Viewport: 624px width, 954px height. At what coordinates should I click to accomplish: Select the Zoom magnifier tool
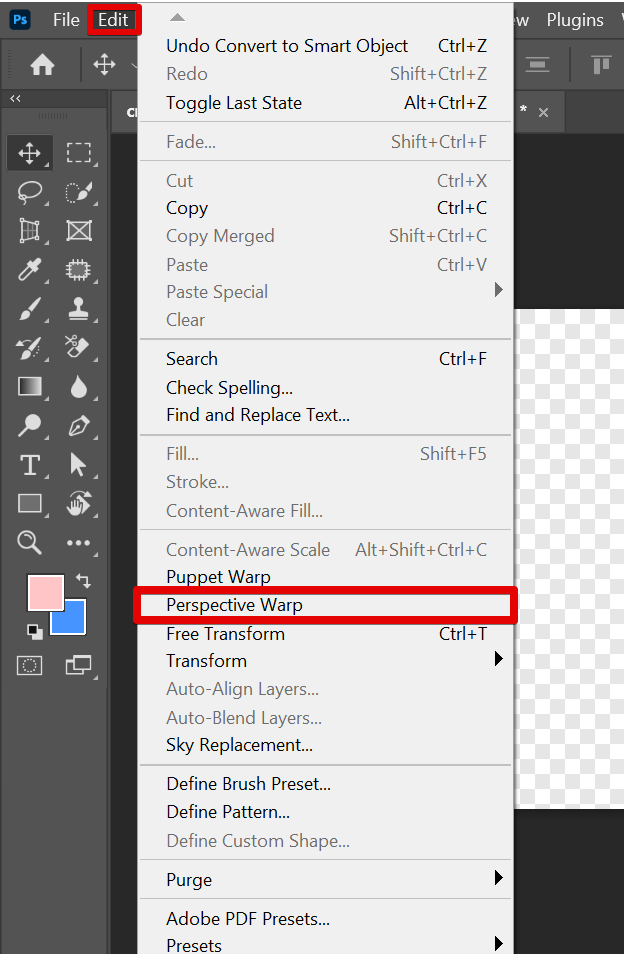point(30,543)
